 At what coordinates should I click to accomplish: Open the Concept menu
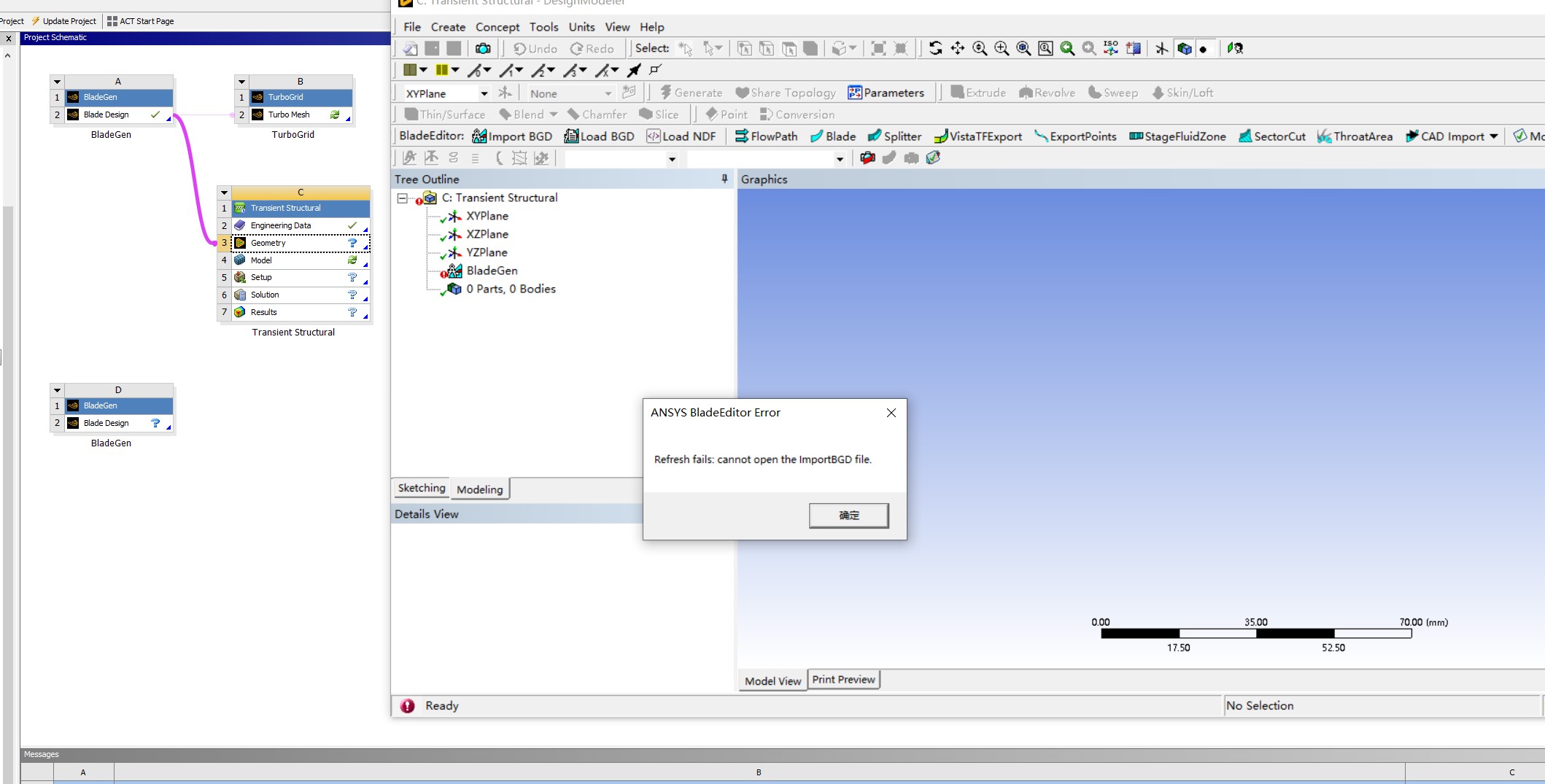pos(497,27)
